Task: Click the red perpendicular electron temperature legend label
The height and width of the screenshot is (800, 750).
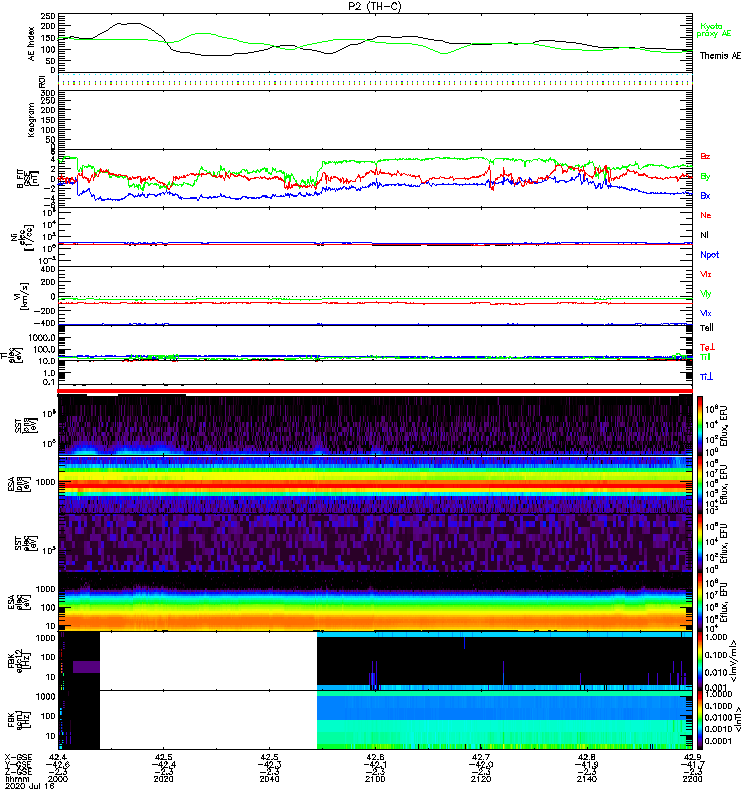Action: tap(707, 347)
